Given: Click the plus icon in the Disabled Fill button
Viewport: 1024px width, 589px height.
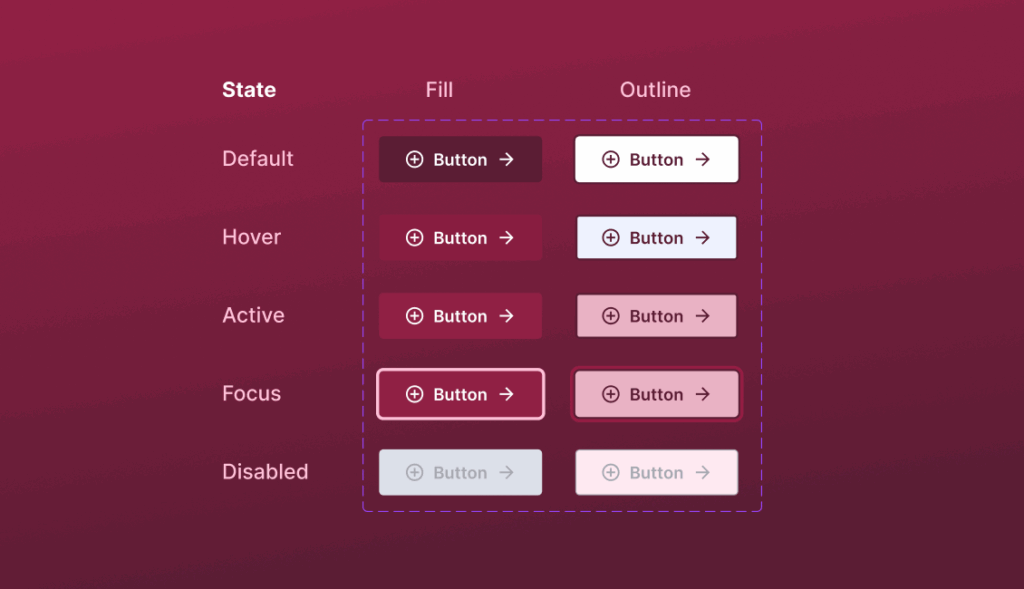Looking at the screenshot, I should (x=415, y=471).
